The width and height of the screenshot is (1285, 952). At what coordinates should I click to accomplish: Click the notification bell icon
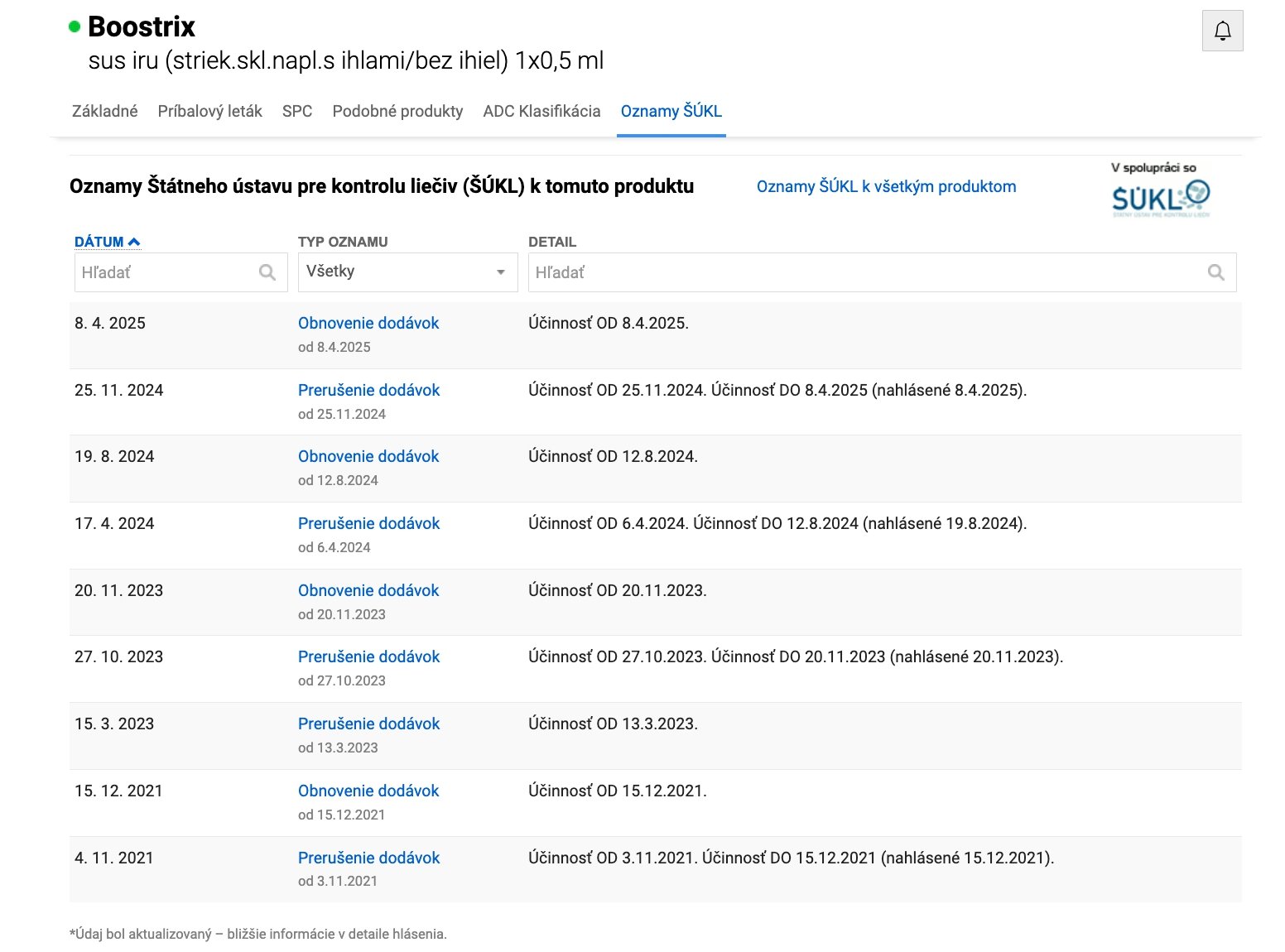[1222, 31]
